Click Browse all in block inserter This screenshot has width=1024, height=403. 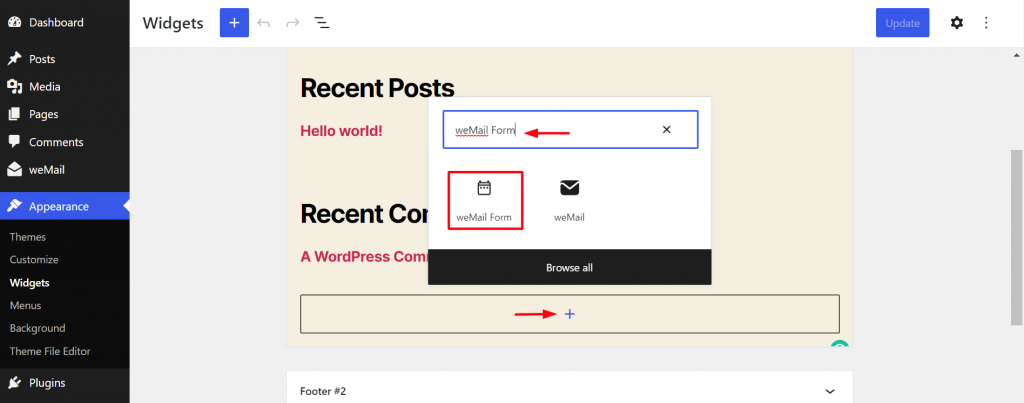point(569,268)
